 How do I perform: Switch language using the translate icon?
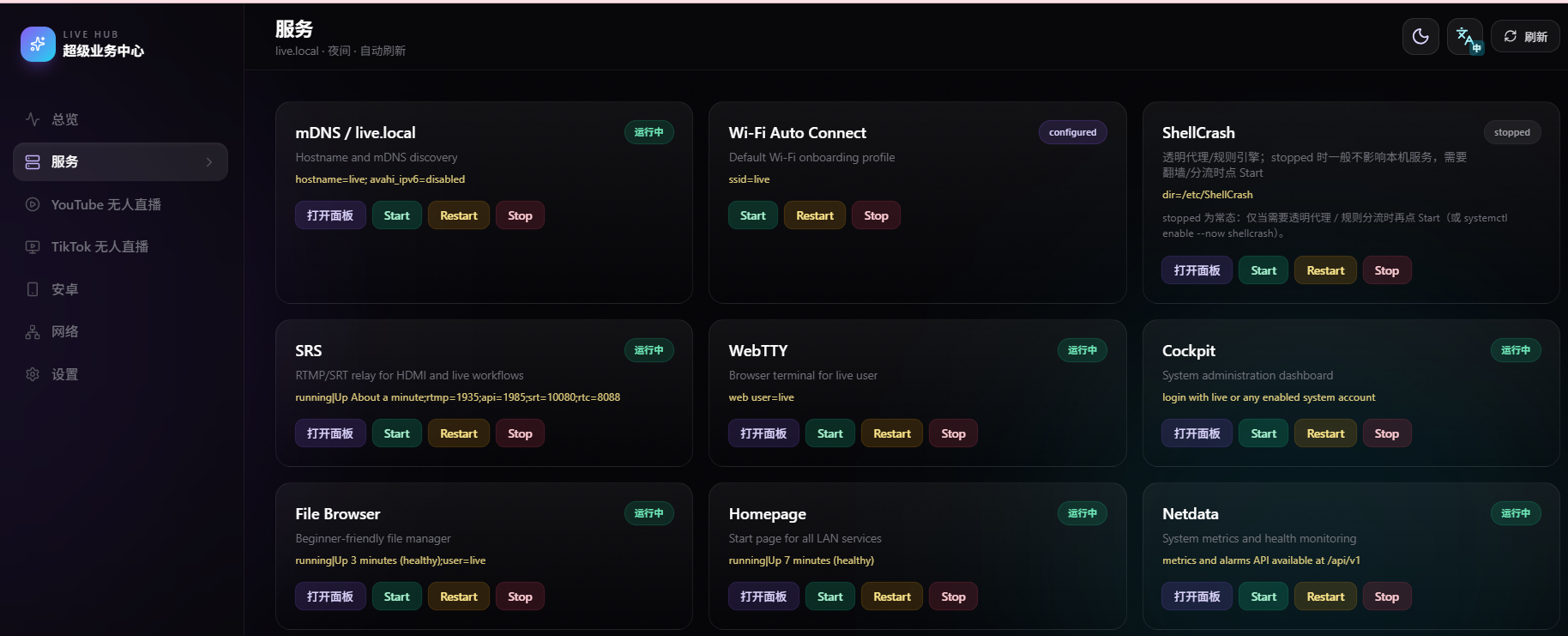coord(1465,36)
